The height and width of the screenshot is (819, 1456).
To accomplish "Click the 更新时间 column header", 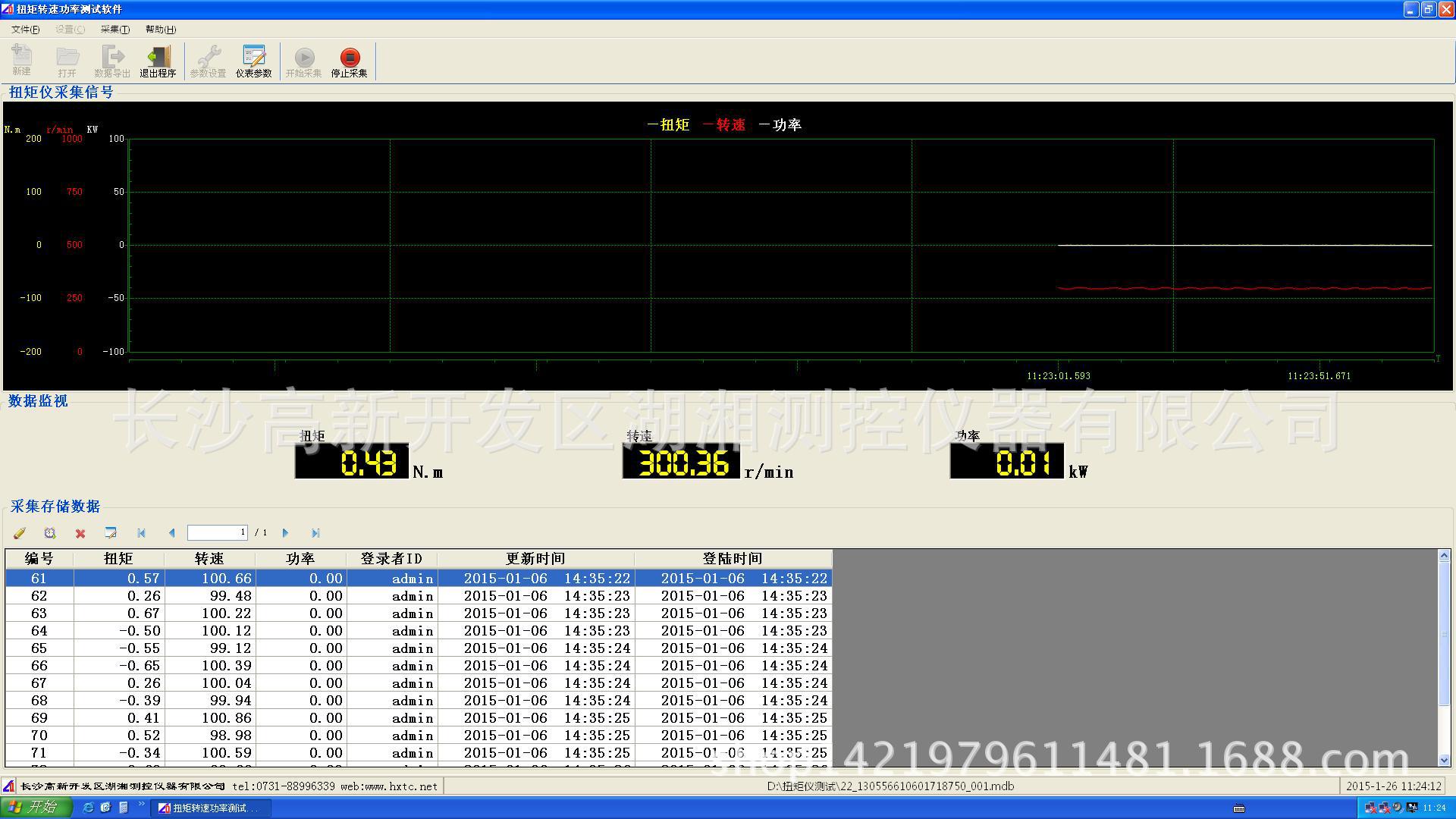I will tap(535, 559).
